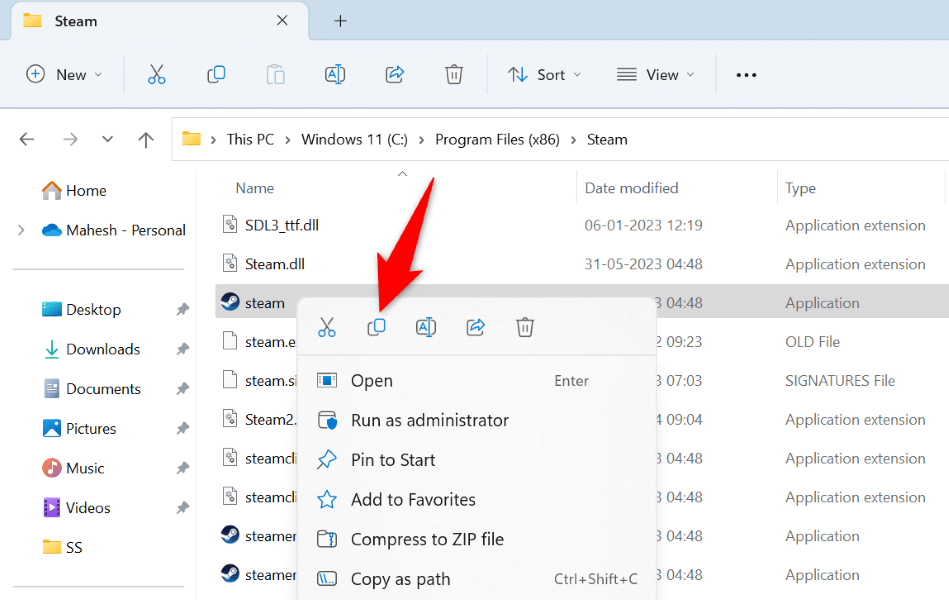Screen dimensions: 949x600
Task: Expand chevron after Program Files (x86) breadcrumb
Action: (573, 140)
